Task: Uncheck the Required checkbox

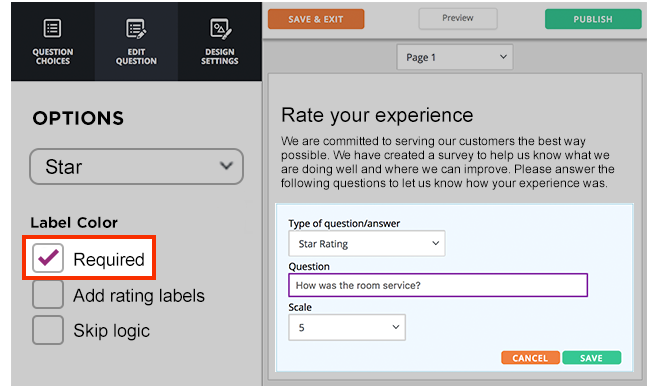Action: tap(48, 258)
